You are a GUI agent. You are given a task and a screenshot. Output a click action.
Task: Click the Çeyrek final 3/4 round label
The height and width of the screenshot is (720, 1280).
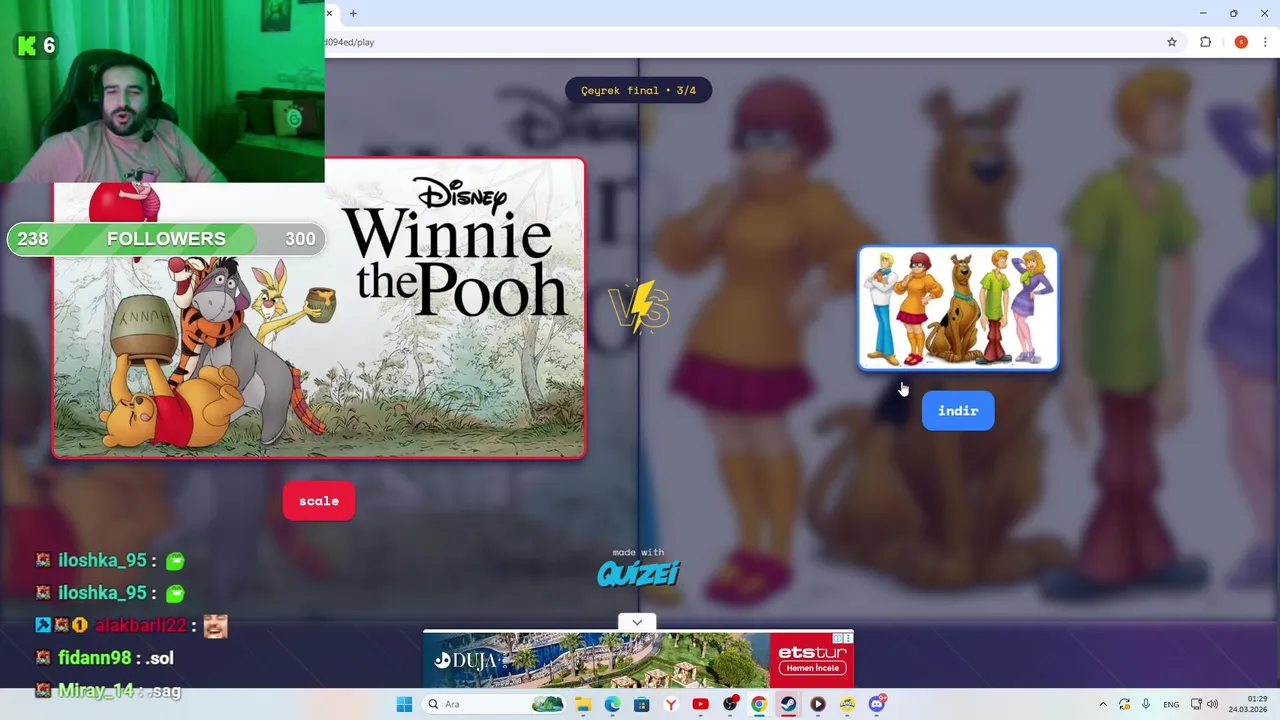638,90
